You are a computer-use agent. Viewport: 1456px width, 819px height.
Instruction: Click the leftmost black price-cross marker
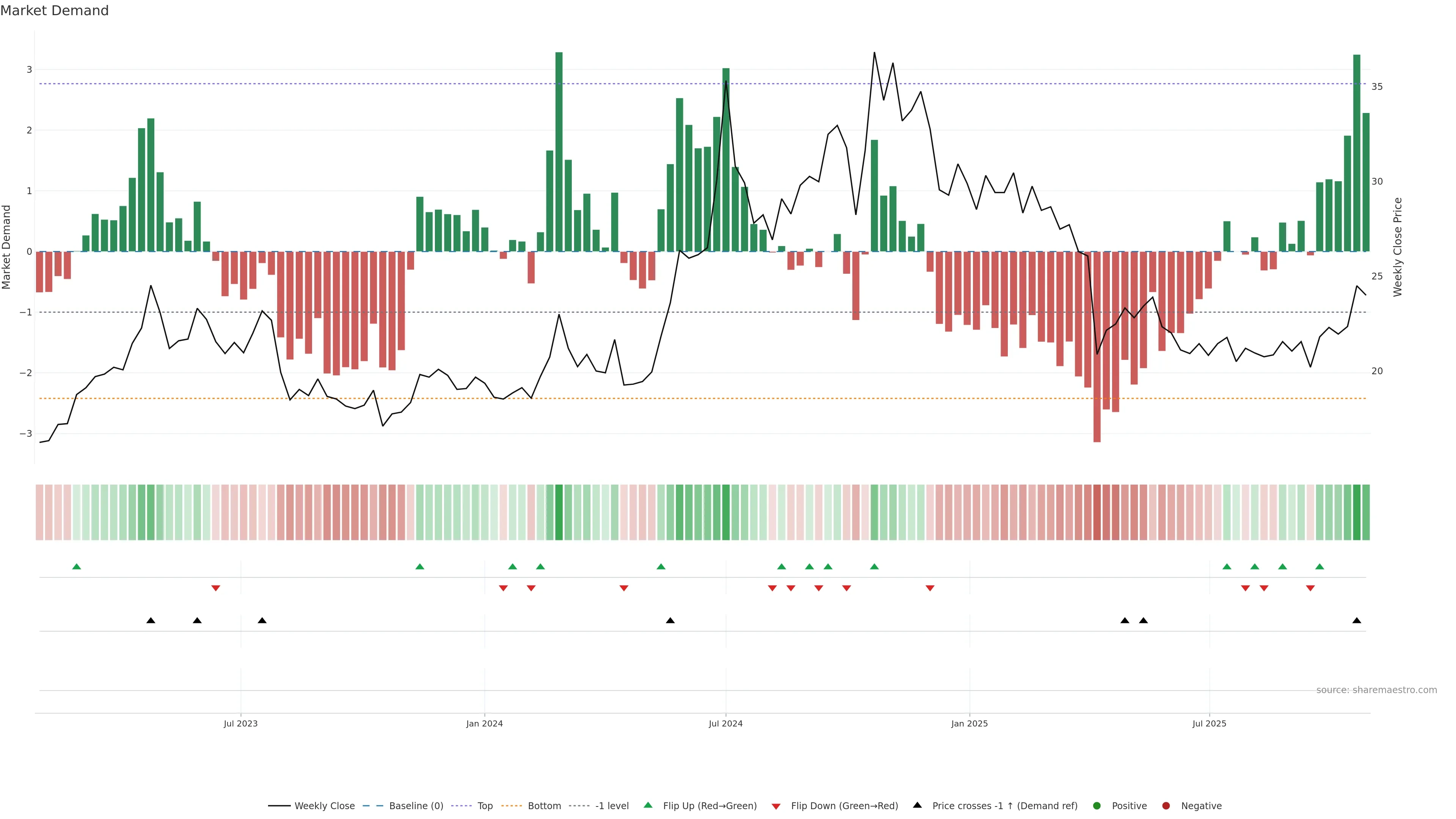(151, 621)
